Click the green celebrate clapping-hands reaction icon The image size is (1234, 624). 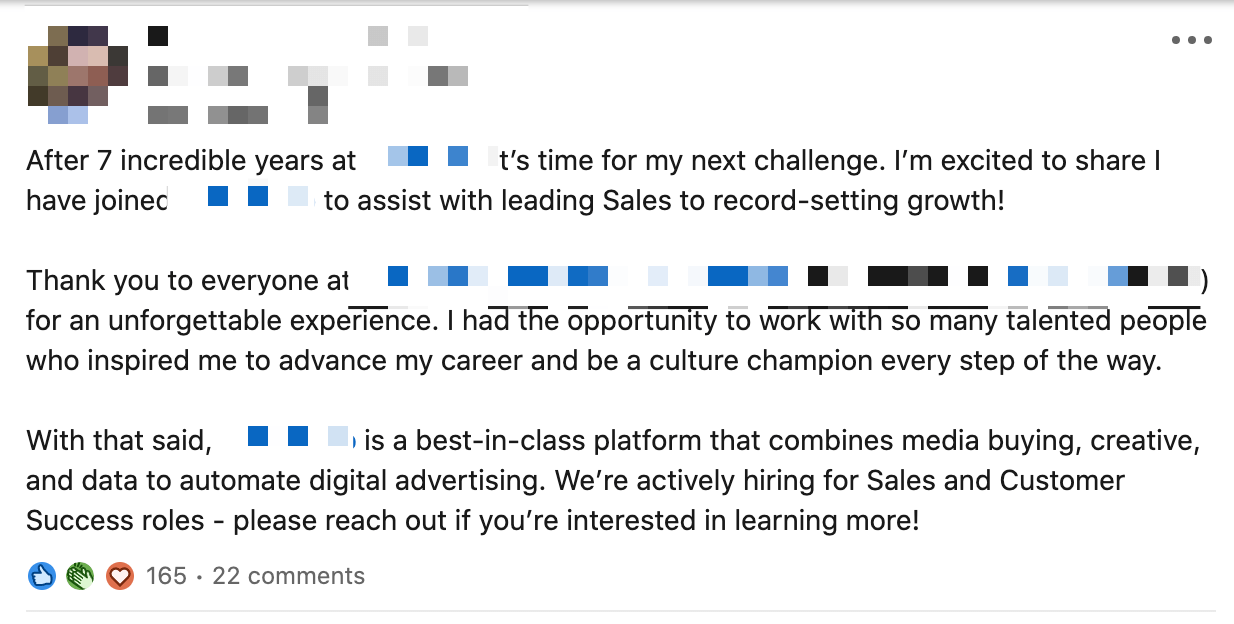[x=79, y=576]
